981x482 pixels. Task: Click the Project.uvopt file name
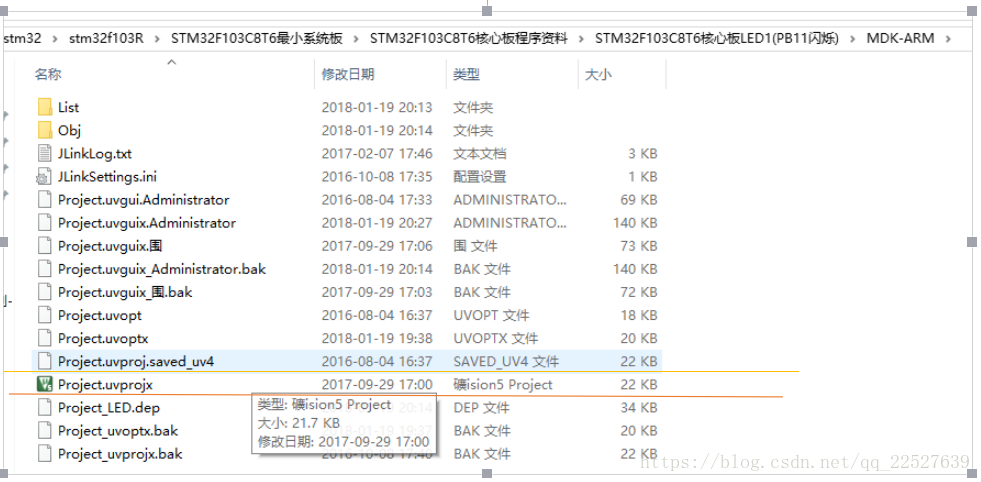click(100, 315)
